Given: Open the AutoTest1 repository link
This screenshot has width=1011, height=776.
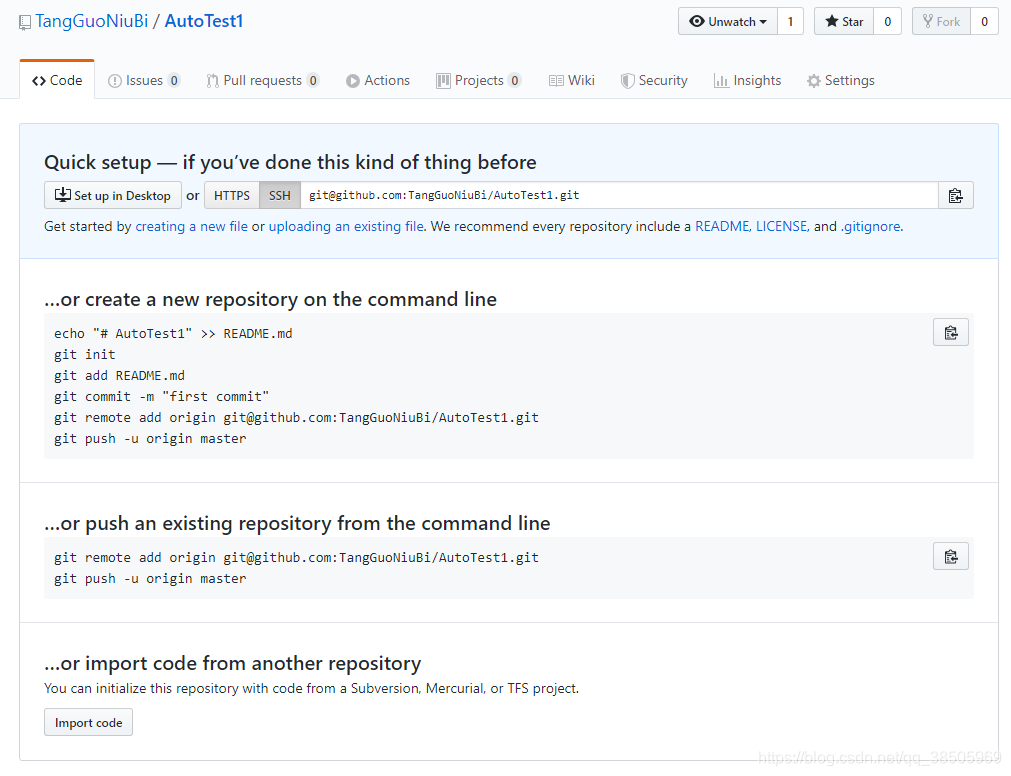Looking at the screenshot, I should click(x=204, y=21).
